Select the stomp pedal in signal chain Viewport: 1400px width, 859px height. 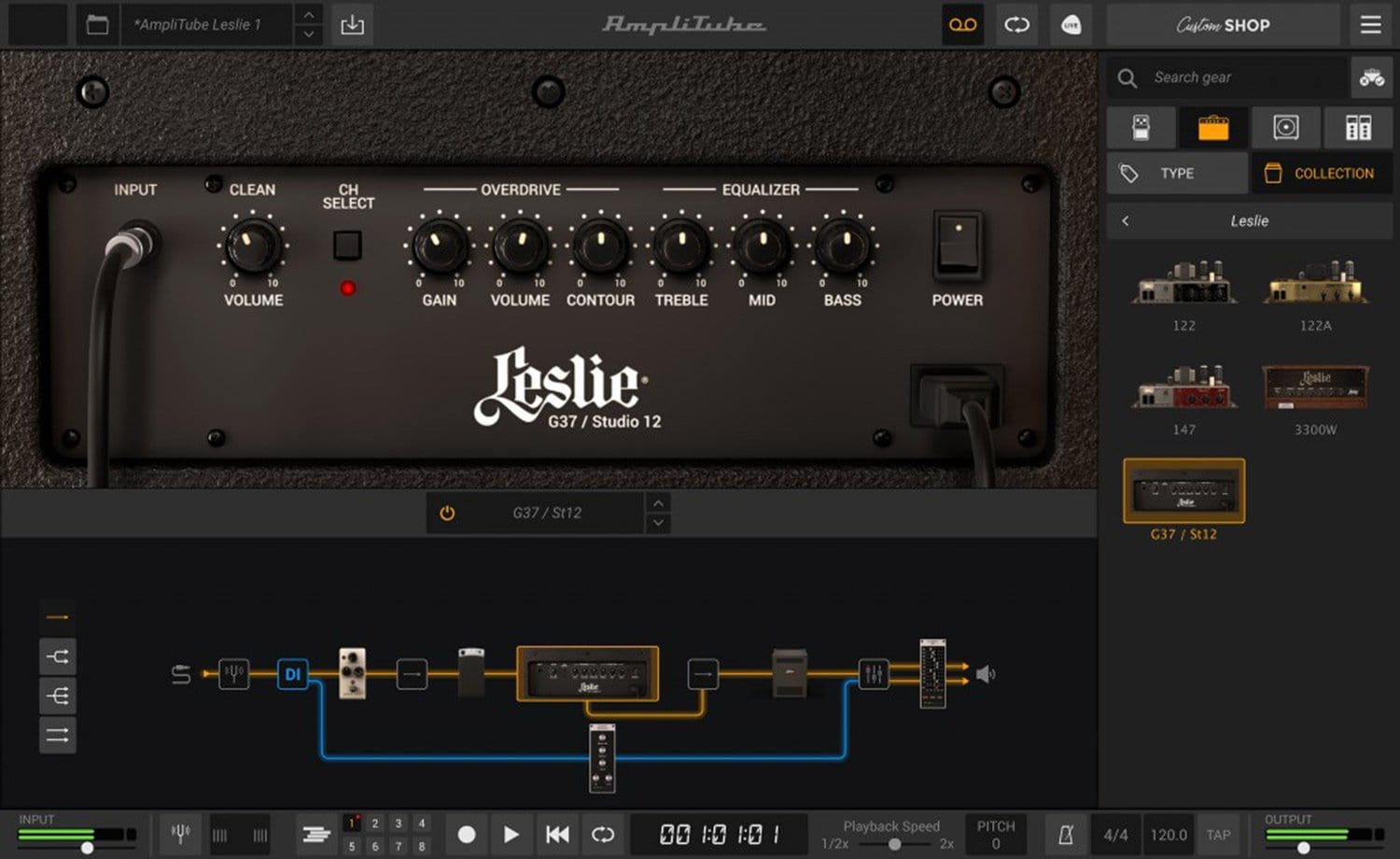point(352,673)
